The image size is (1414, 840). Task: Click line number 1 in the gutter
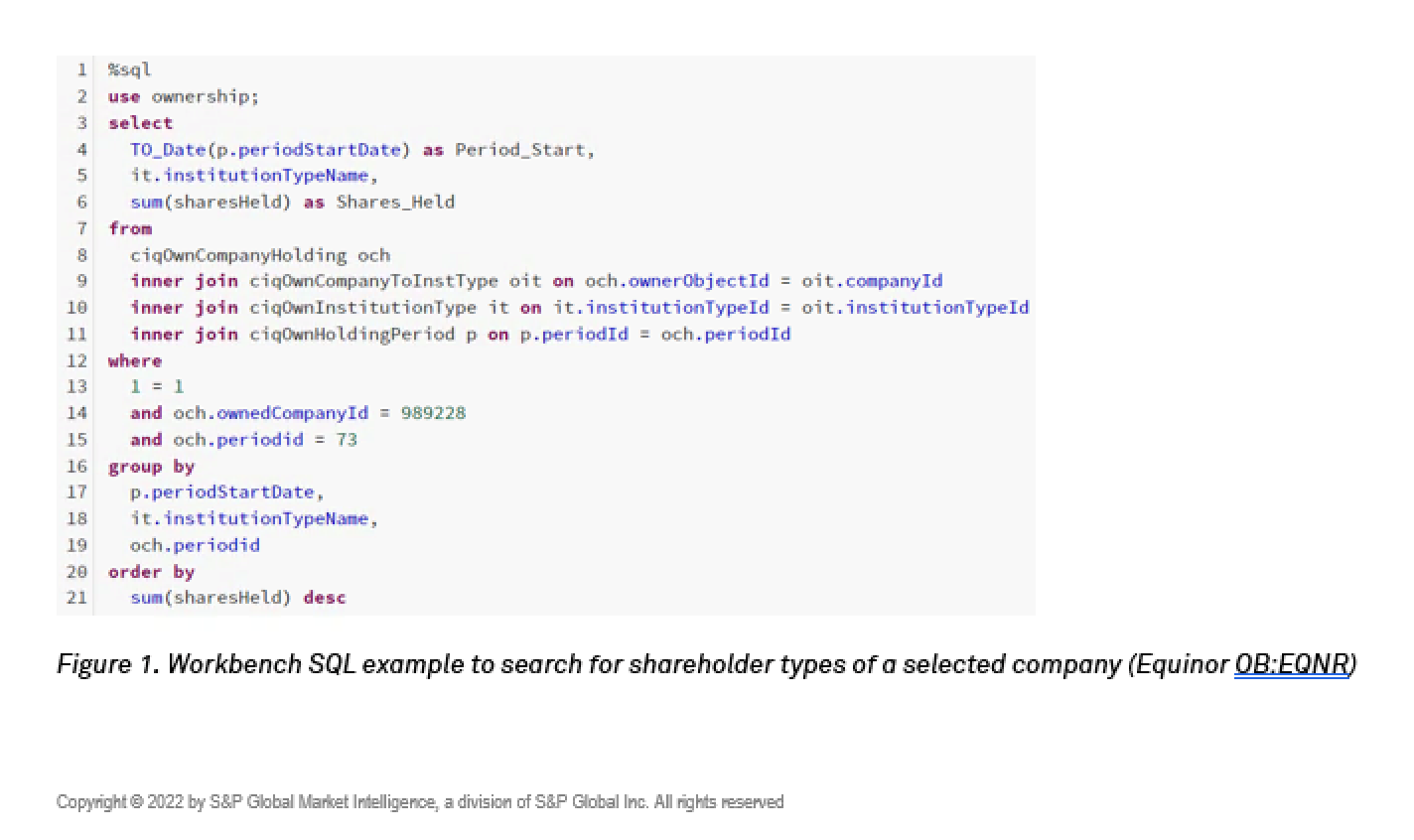[x=81, y=70]
